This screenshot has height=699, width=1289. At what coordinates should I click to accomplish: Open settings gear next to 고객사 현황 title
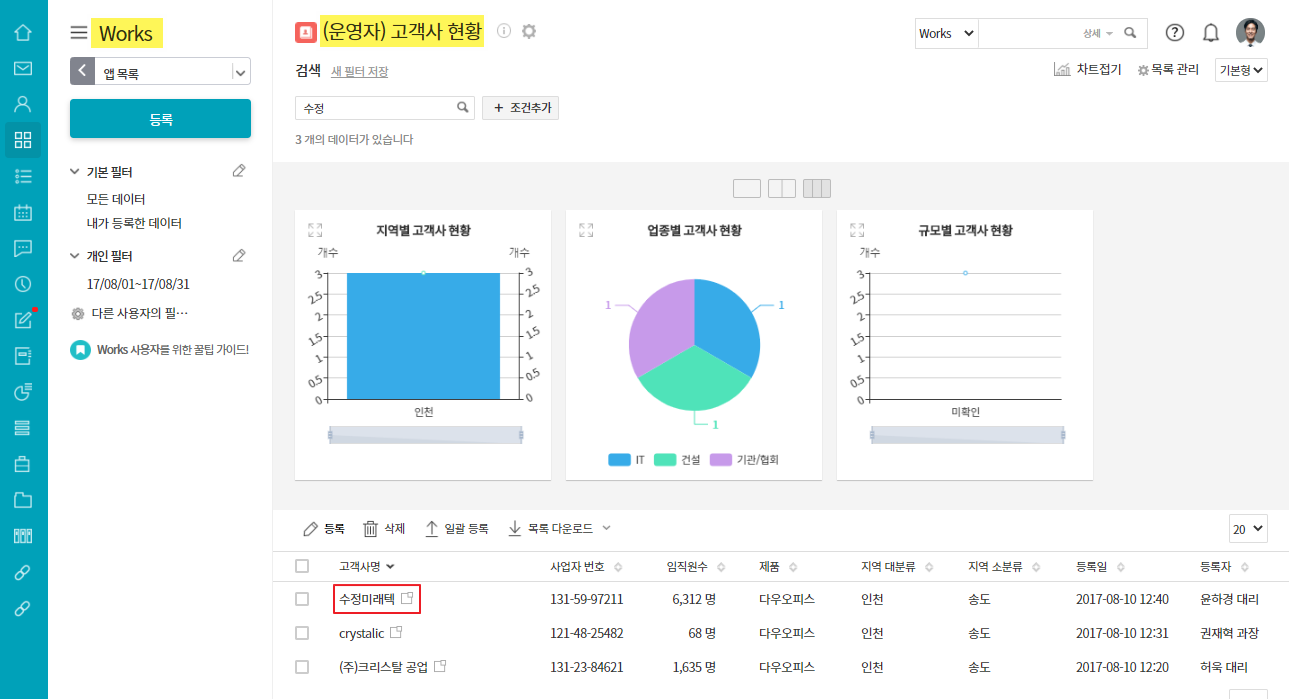(529, 31)
